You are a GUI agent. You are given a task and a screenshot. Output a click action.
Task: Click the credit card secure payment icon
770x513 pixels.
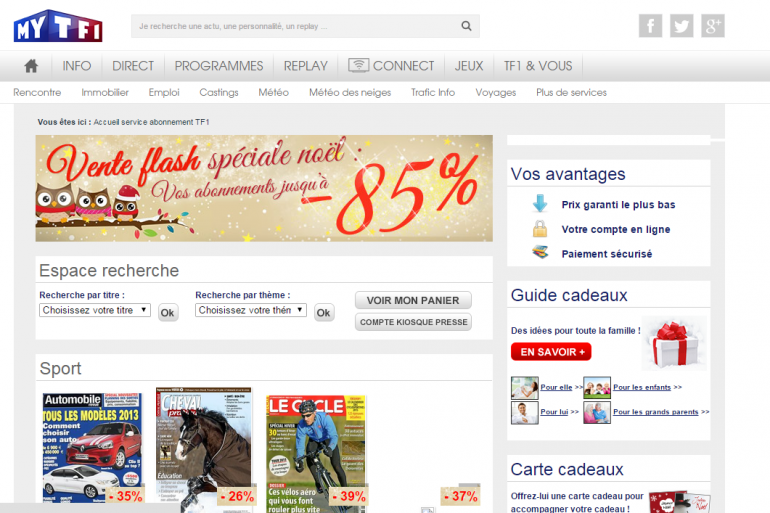tap(540, 252)
